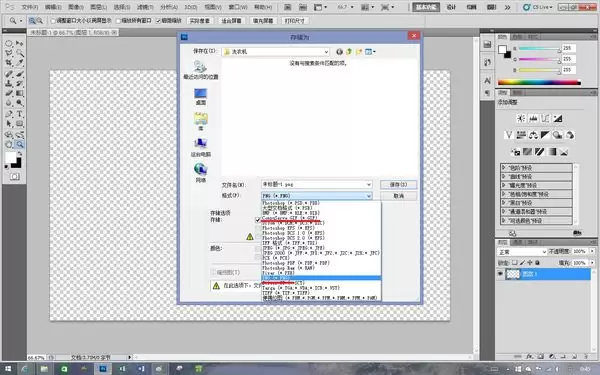Create new folder icon in save dialog
The image size is (600, 375).
[359, 52]
